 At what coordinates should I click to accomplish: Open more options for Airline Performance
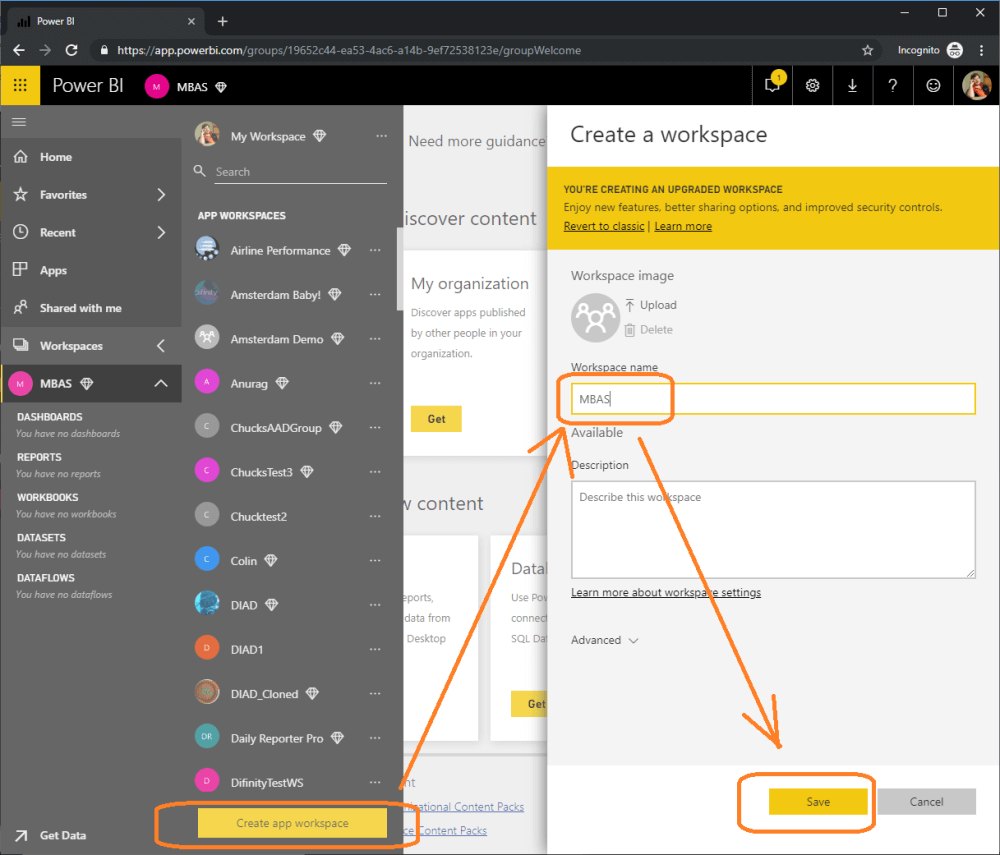pos(376,250)
